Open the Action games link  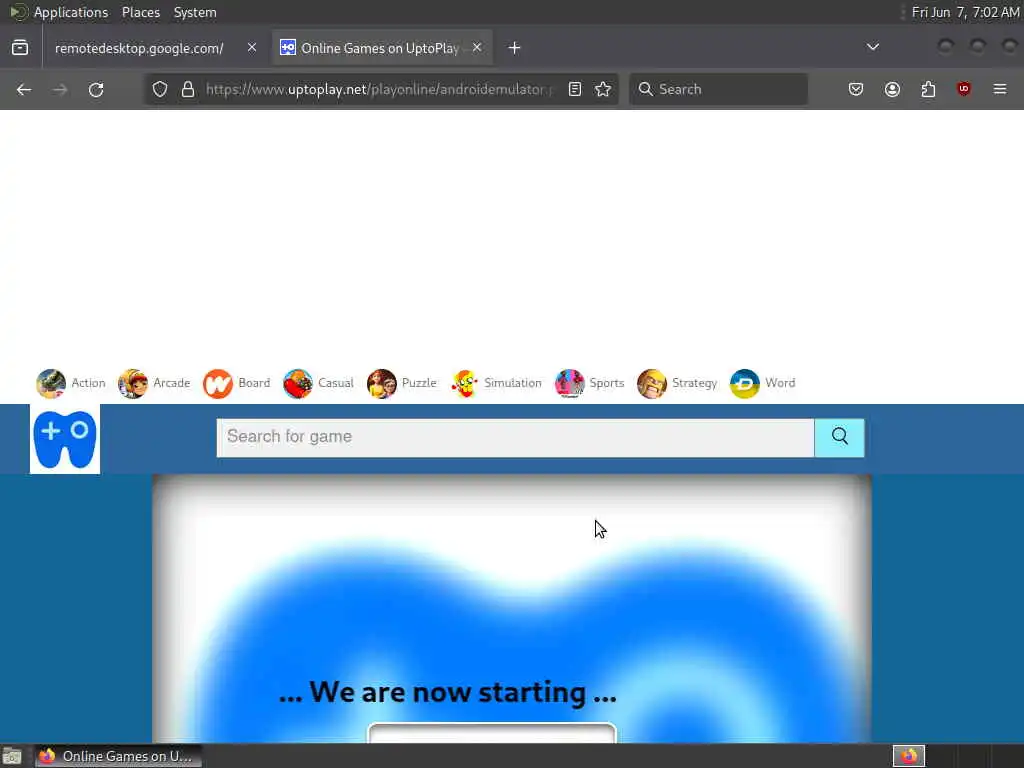point(88,383)
